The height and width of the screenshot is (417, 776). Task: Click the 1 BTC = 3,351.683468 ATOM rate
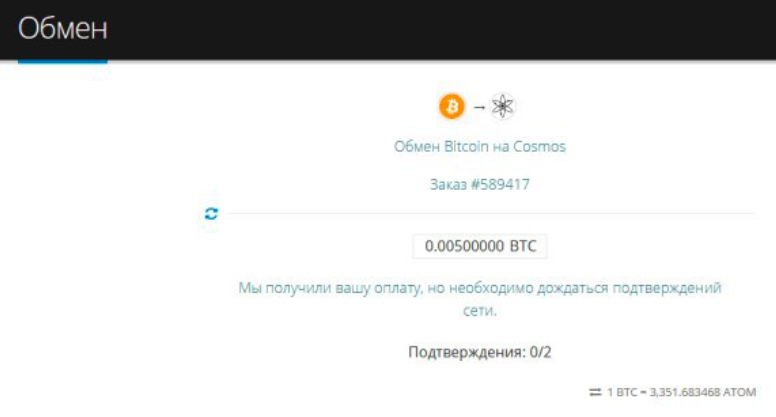coord(681,392)
